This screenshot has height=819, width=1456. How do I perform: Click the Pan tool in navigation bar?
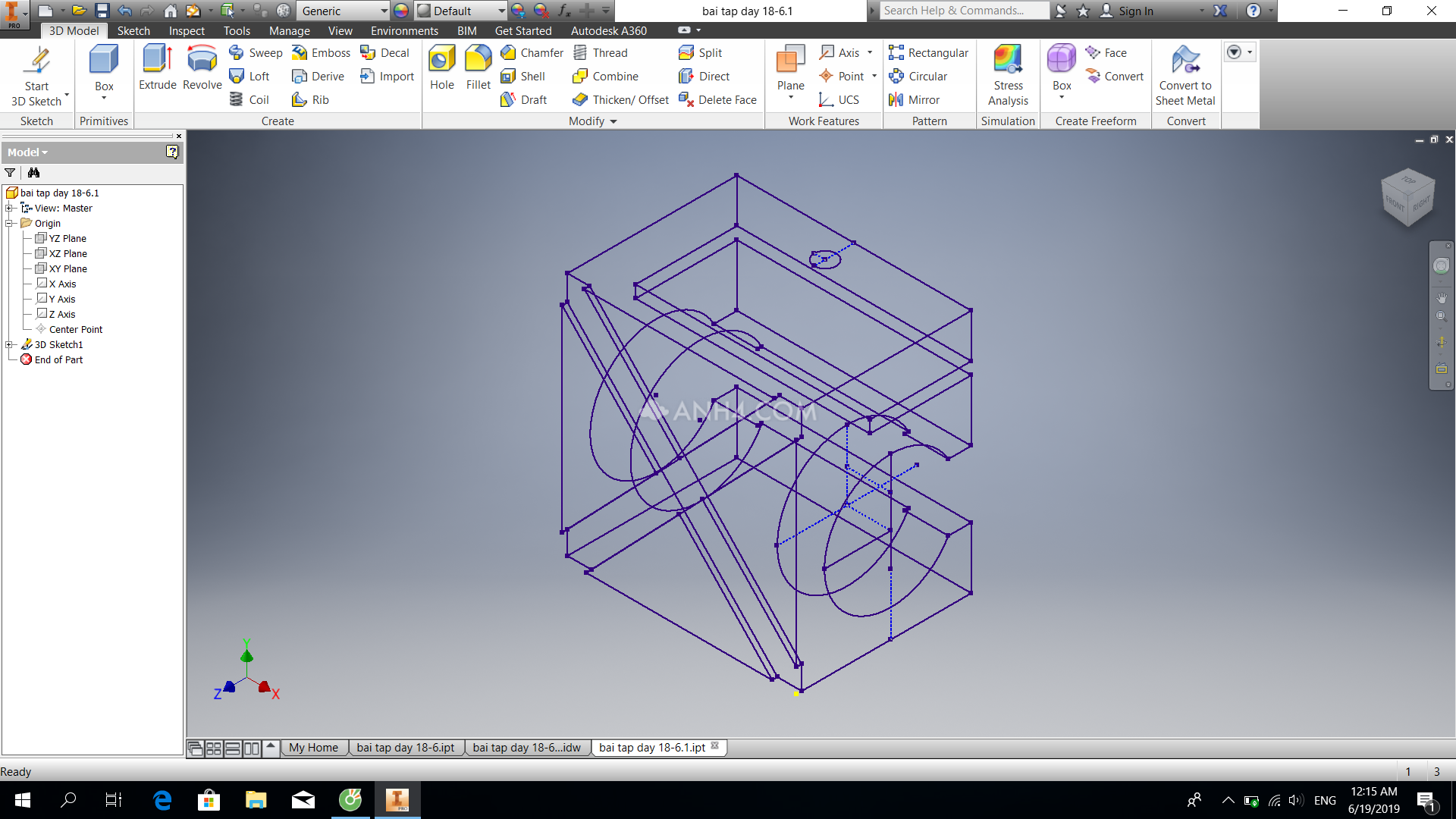click(x=1442, y=298)
